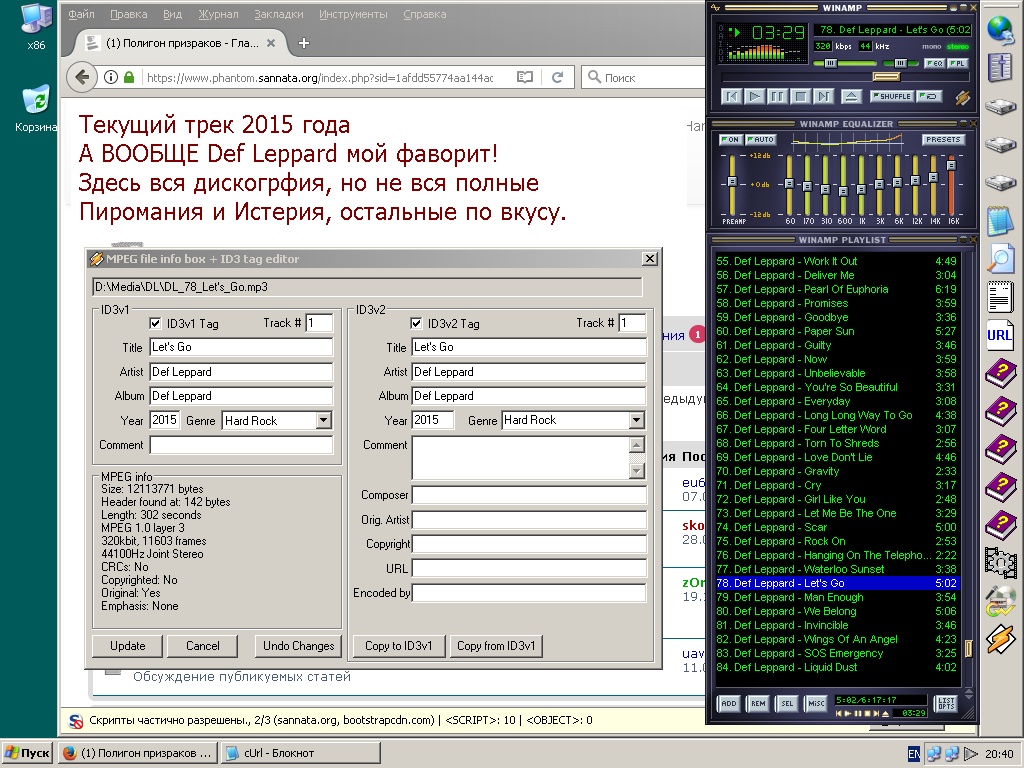This screenshot has width=1024, height=768.
Task: Click the Copy from ID3v1 button
Action: coord(496,646)
